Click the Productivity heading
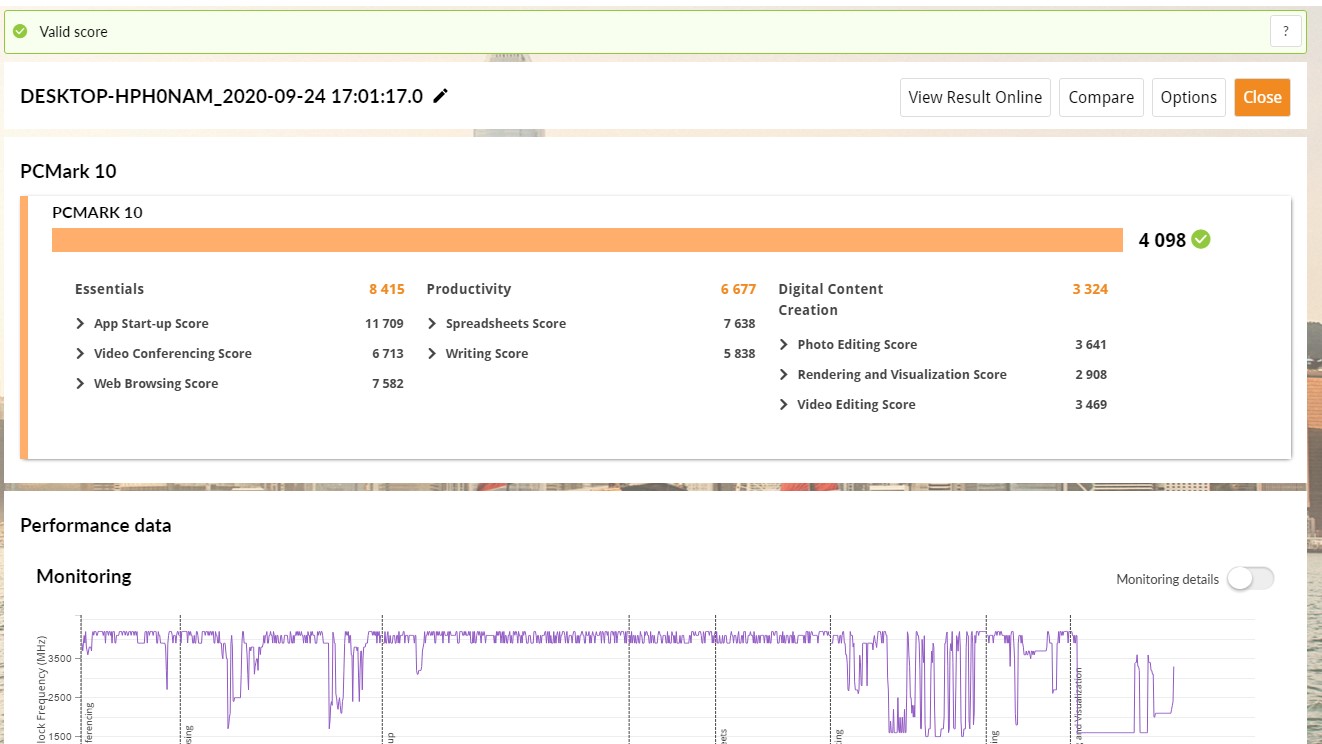The image size is (1322, 744). tap(469, 289)
